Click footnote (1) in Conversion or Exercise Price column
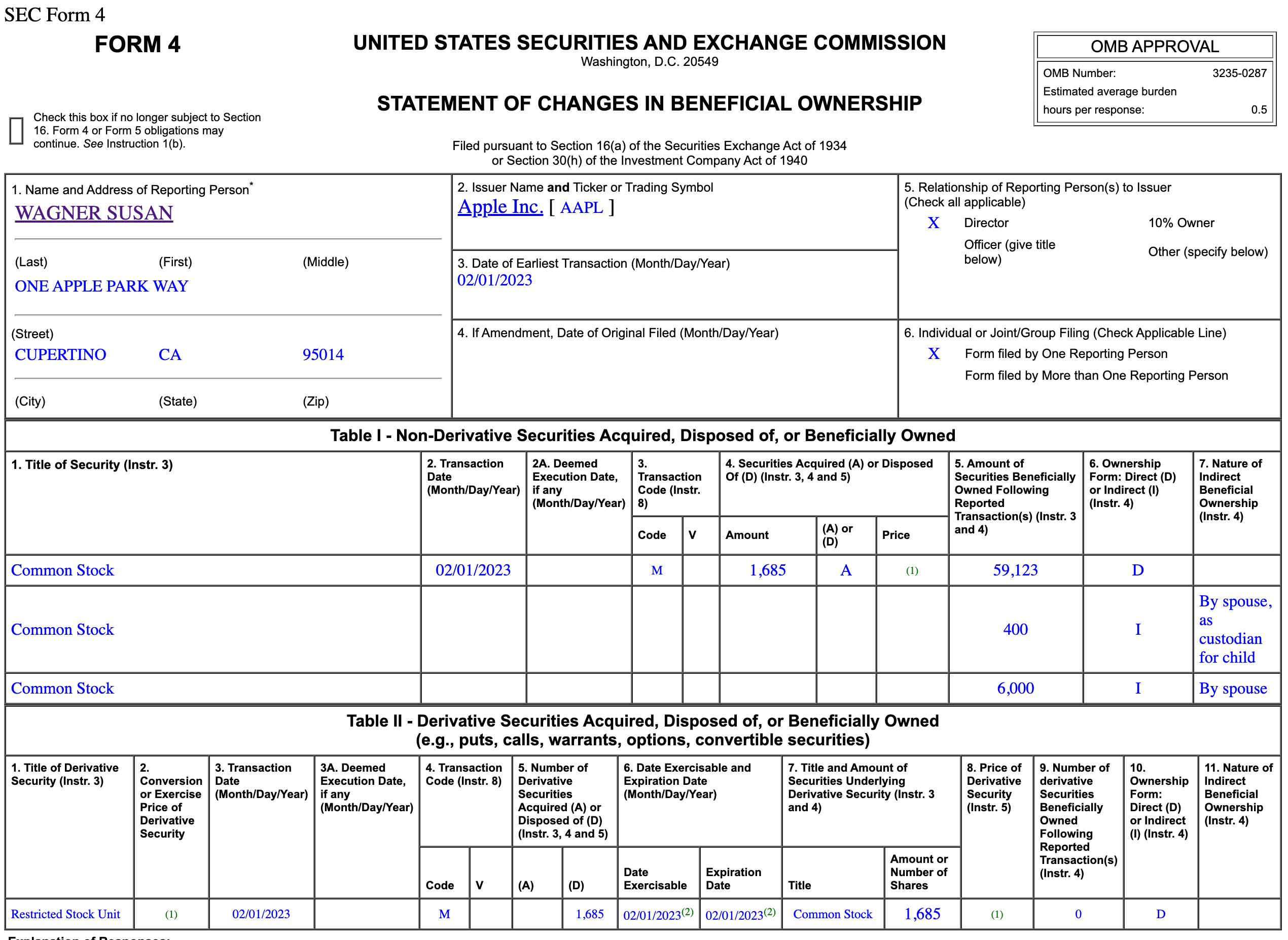The height and width of the screenshot is (940, 1288). coord(171,915)
